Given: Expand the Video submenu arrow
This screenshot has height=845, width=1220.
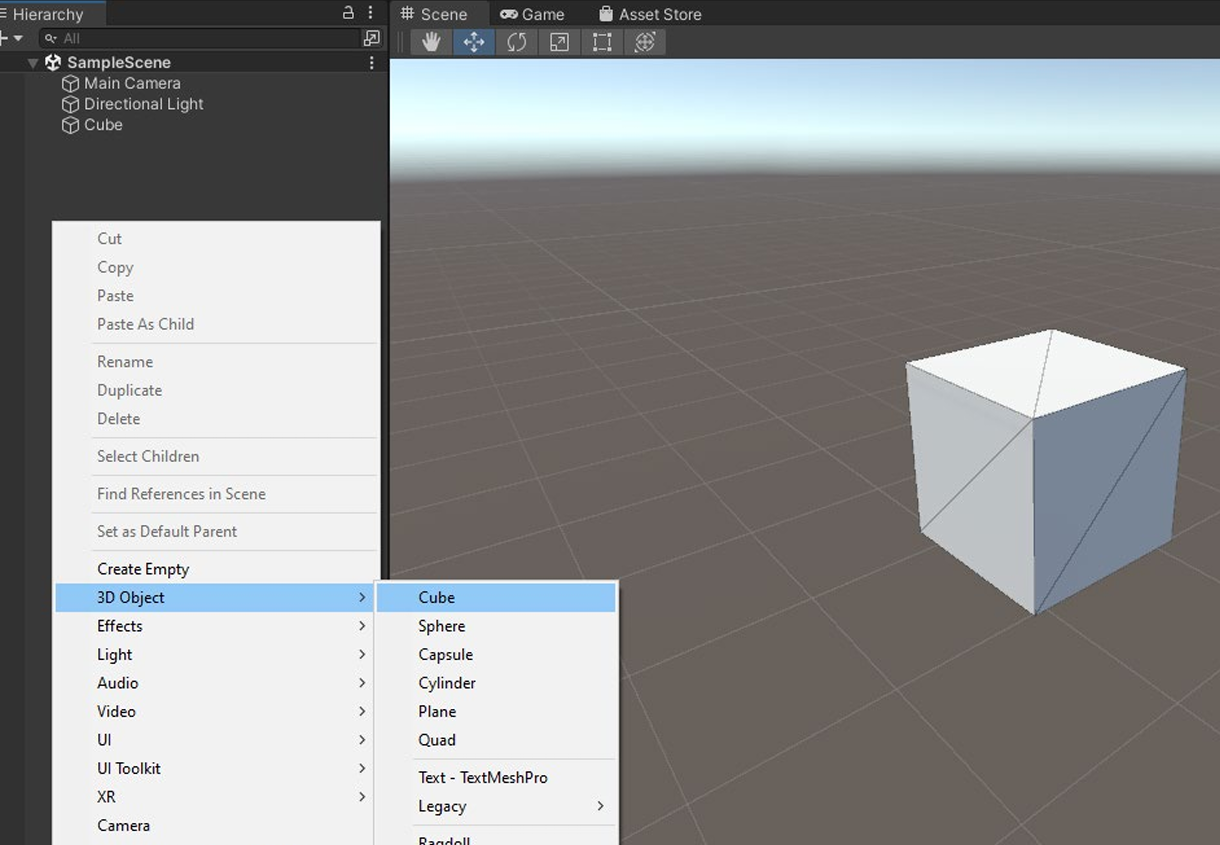Looking at the screenshot, I should pyautogui.click(x=362, y=711).
